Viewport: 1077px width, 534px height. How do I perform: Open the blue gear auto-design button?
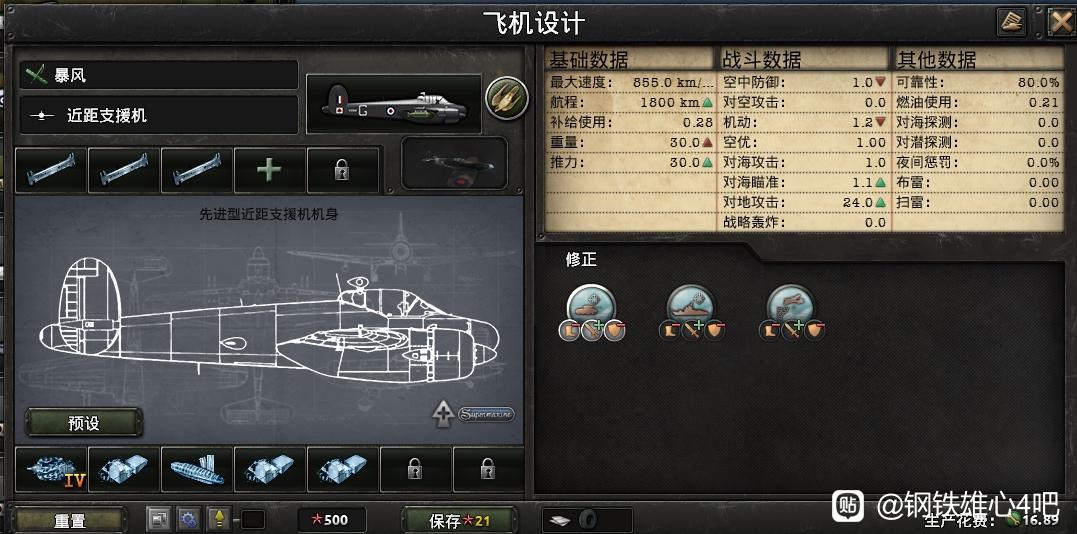pyautogui.click(x=188, y=519)
